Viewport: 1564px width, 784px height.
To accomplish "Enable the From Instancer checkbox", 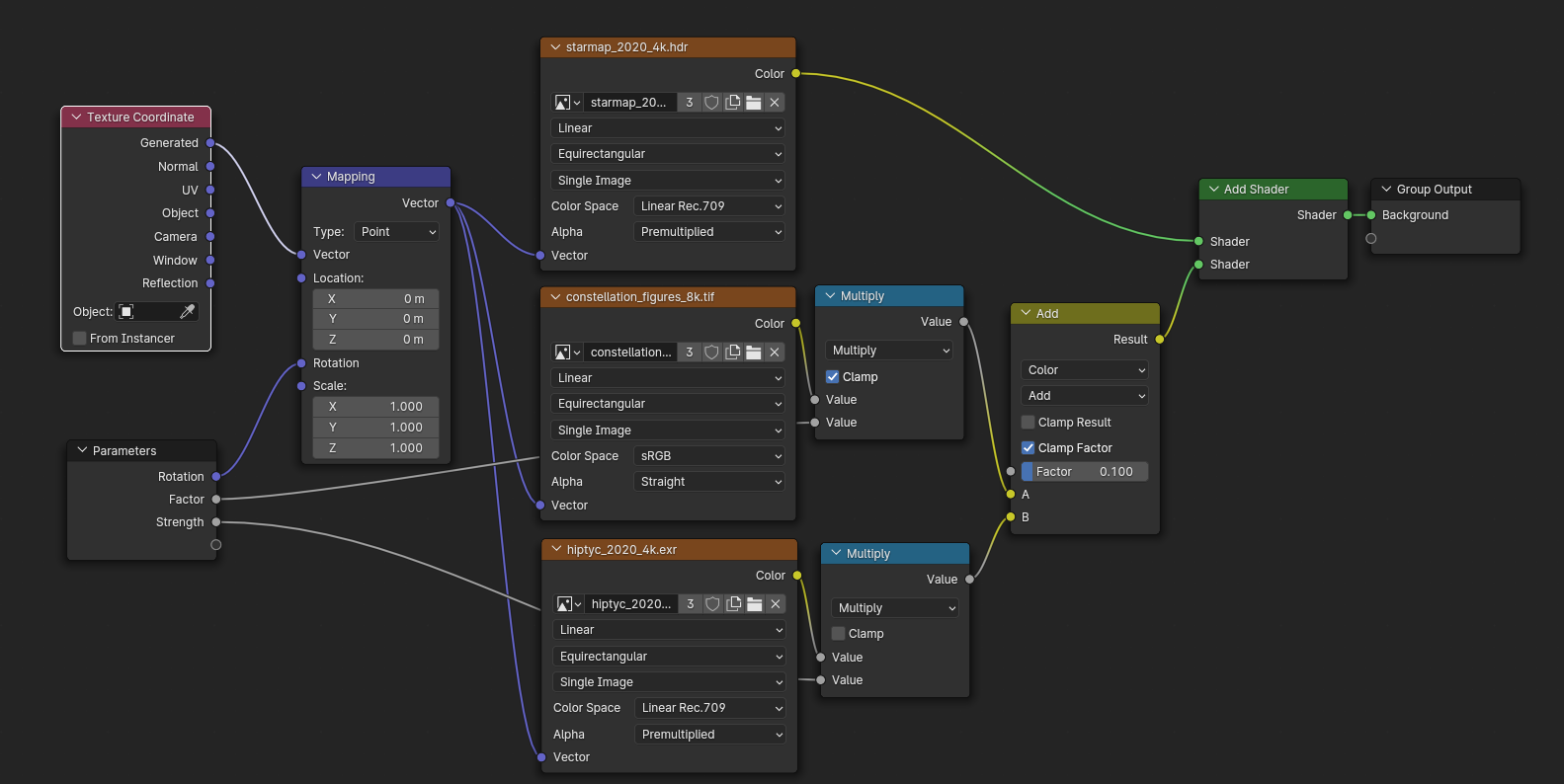I will click(80, 339).
